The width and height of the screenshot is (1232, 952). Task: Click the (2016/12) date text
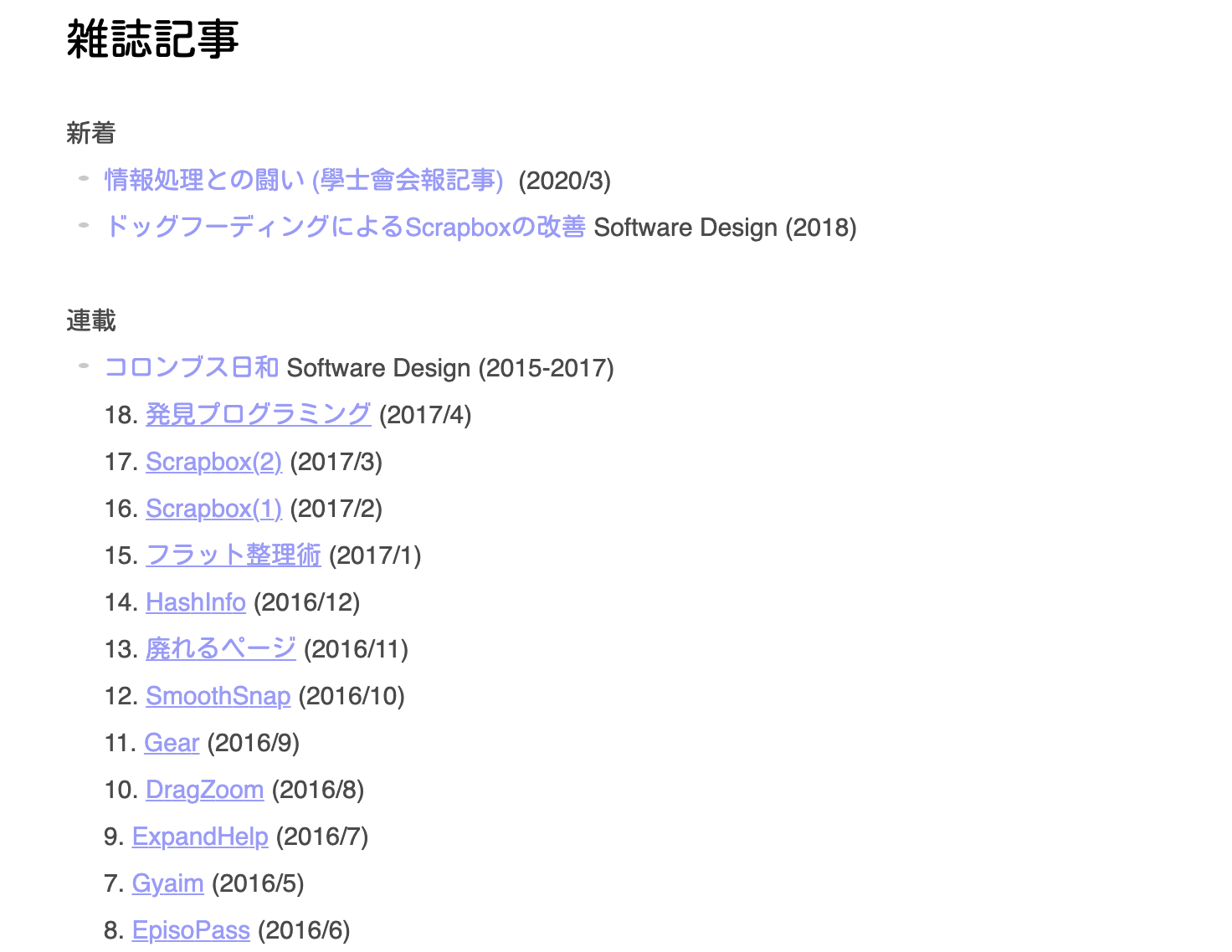(x=306, y=602)
